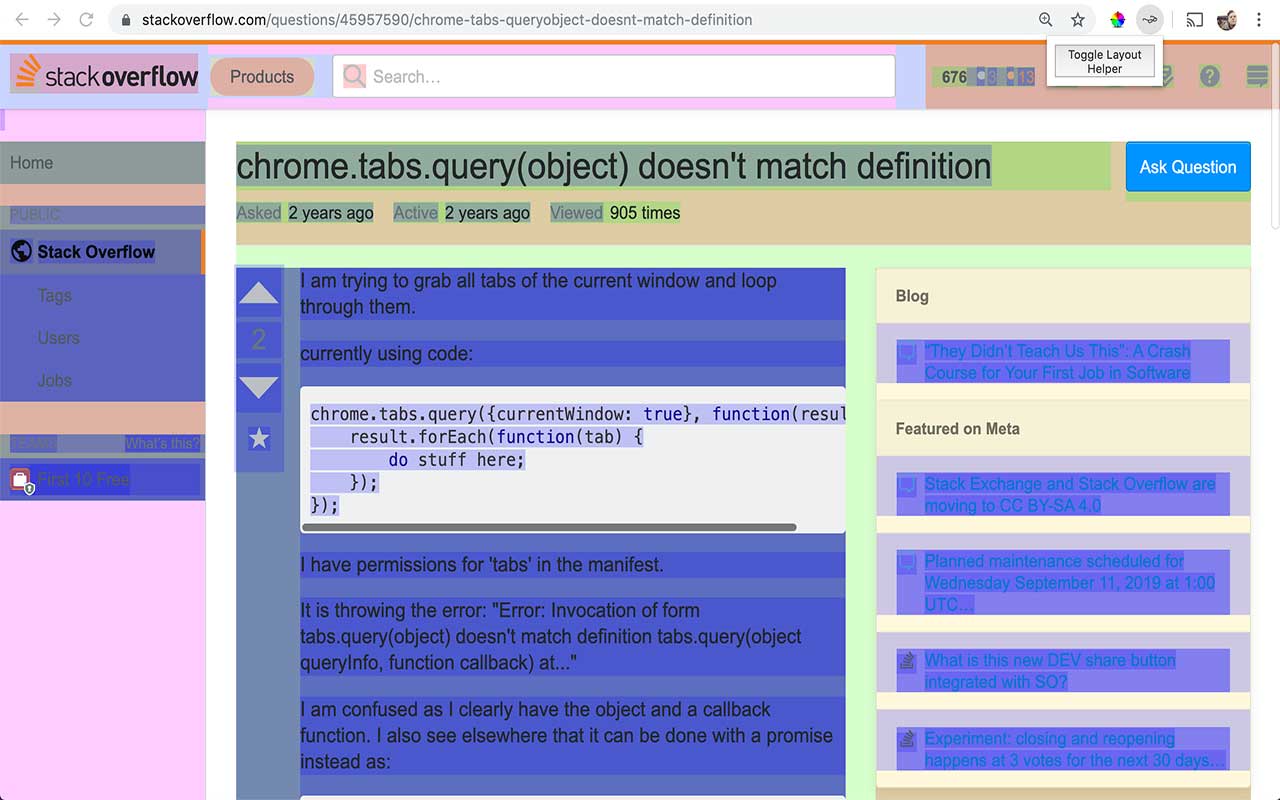
Task: Select Tags in the left sidebar
Action: [x=54, y=295]
